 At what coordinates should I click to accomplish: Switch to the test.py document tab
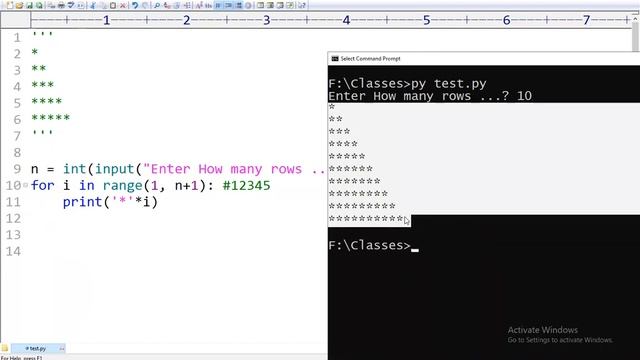tap(38, 348)
